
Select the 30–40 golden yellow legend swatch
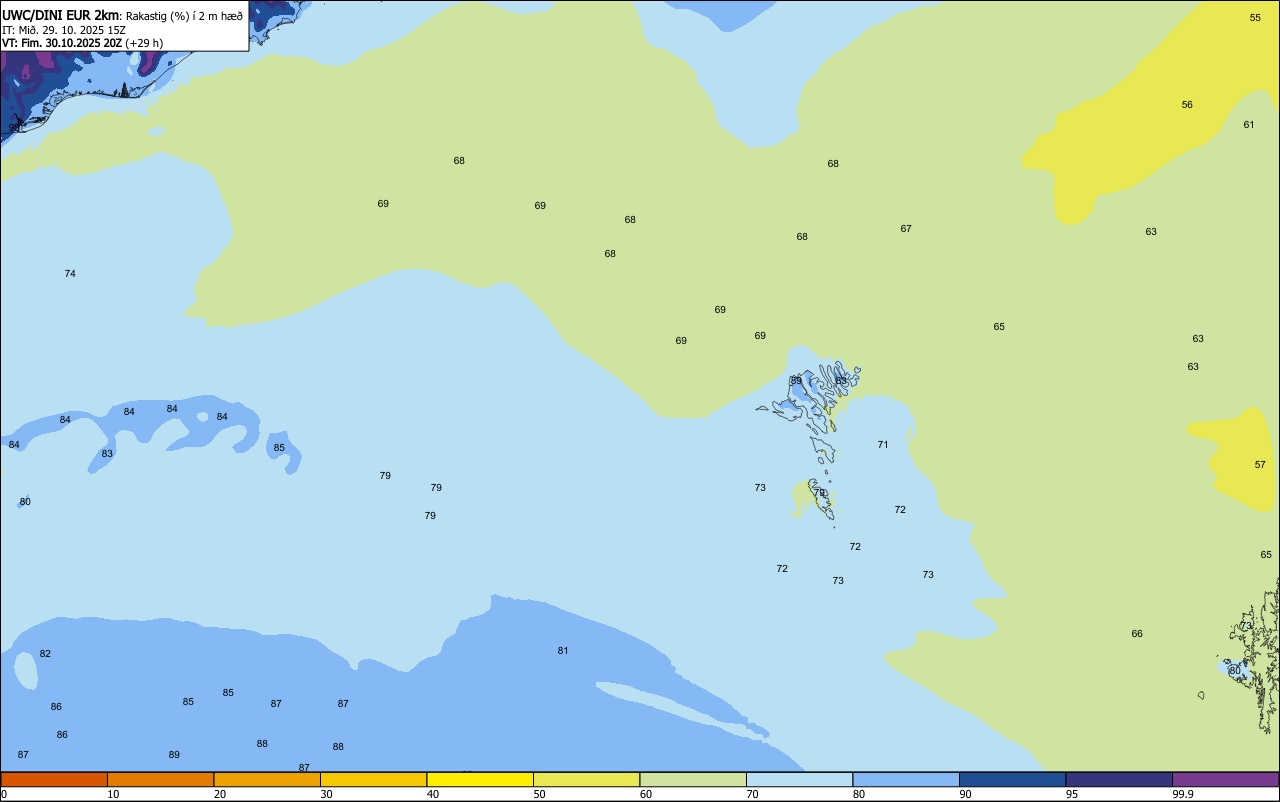pyautogui.click(x=373, y=779)
